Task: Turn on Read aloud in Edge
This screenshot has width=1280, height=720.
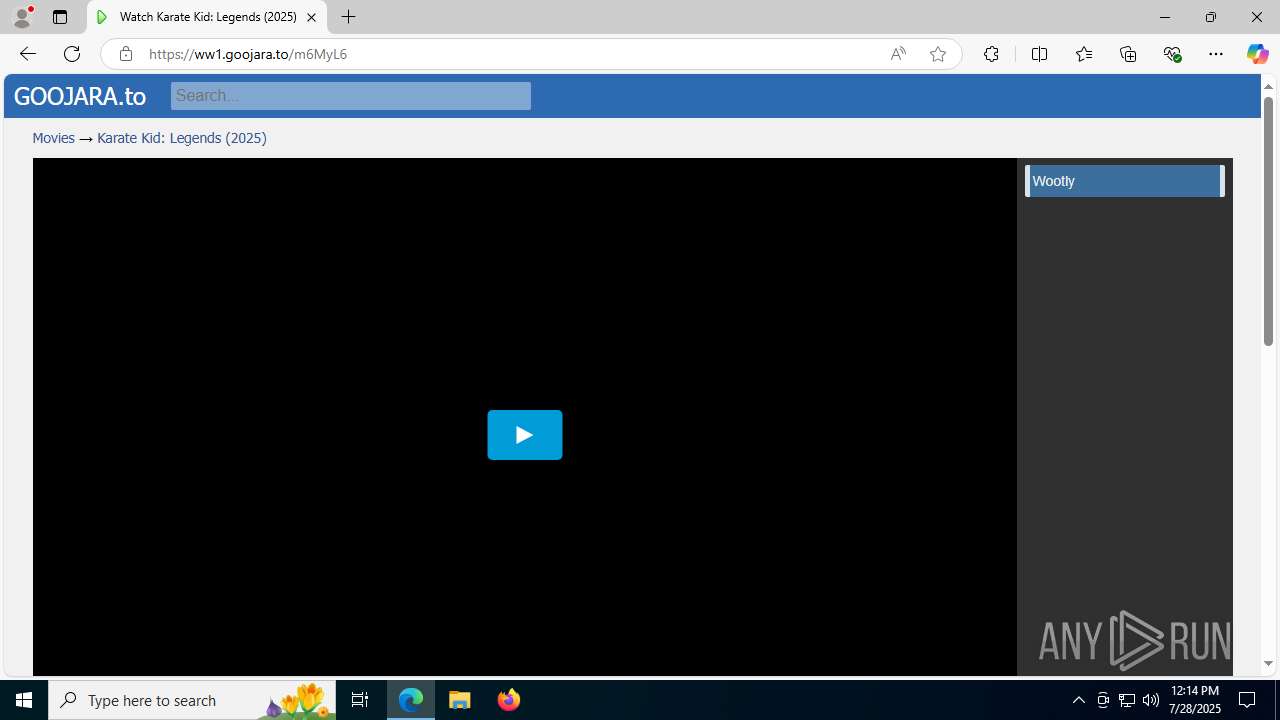Action: [x=898, y=54]
